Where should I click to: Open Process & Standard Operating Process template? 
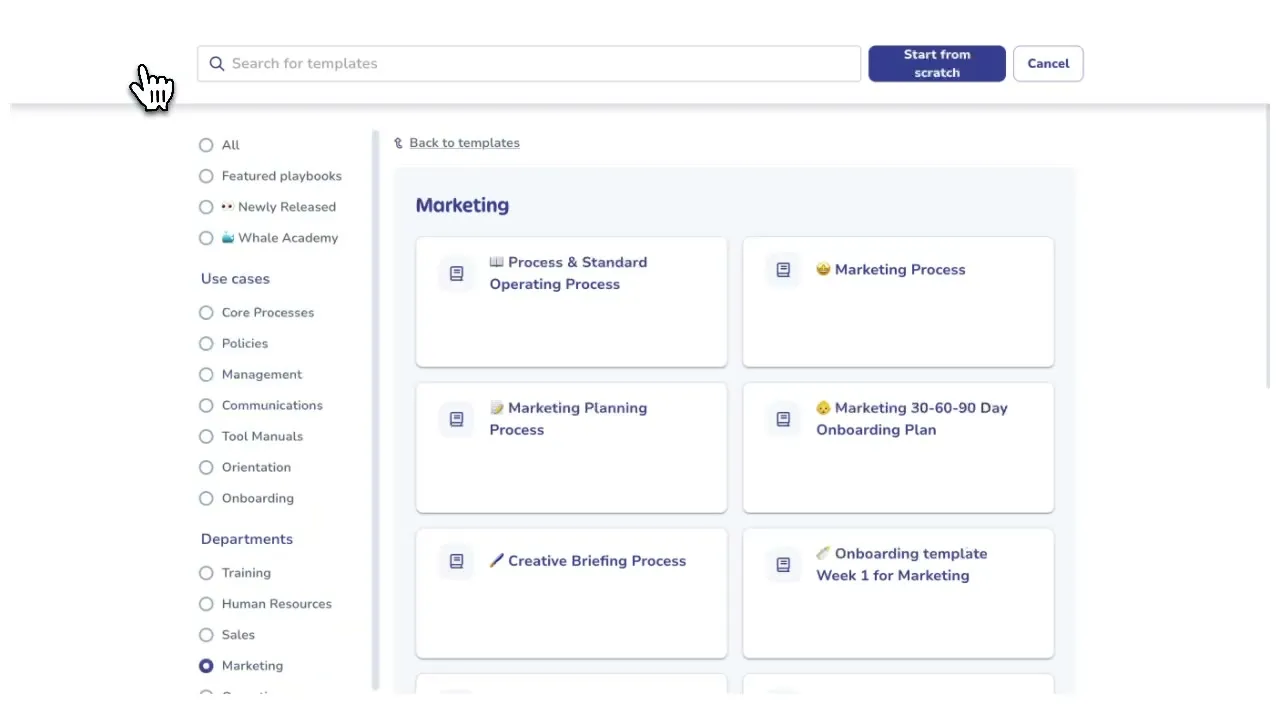[x=571, y=302]
